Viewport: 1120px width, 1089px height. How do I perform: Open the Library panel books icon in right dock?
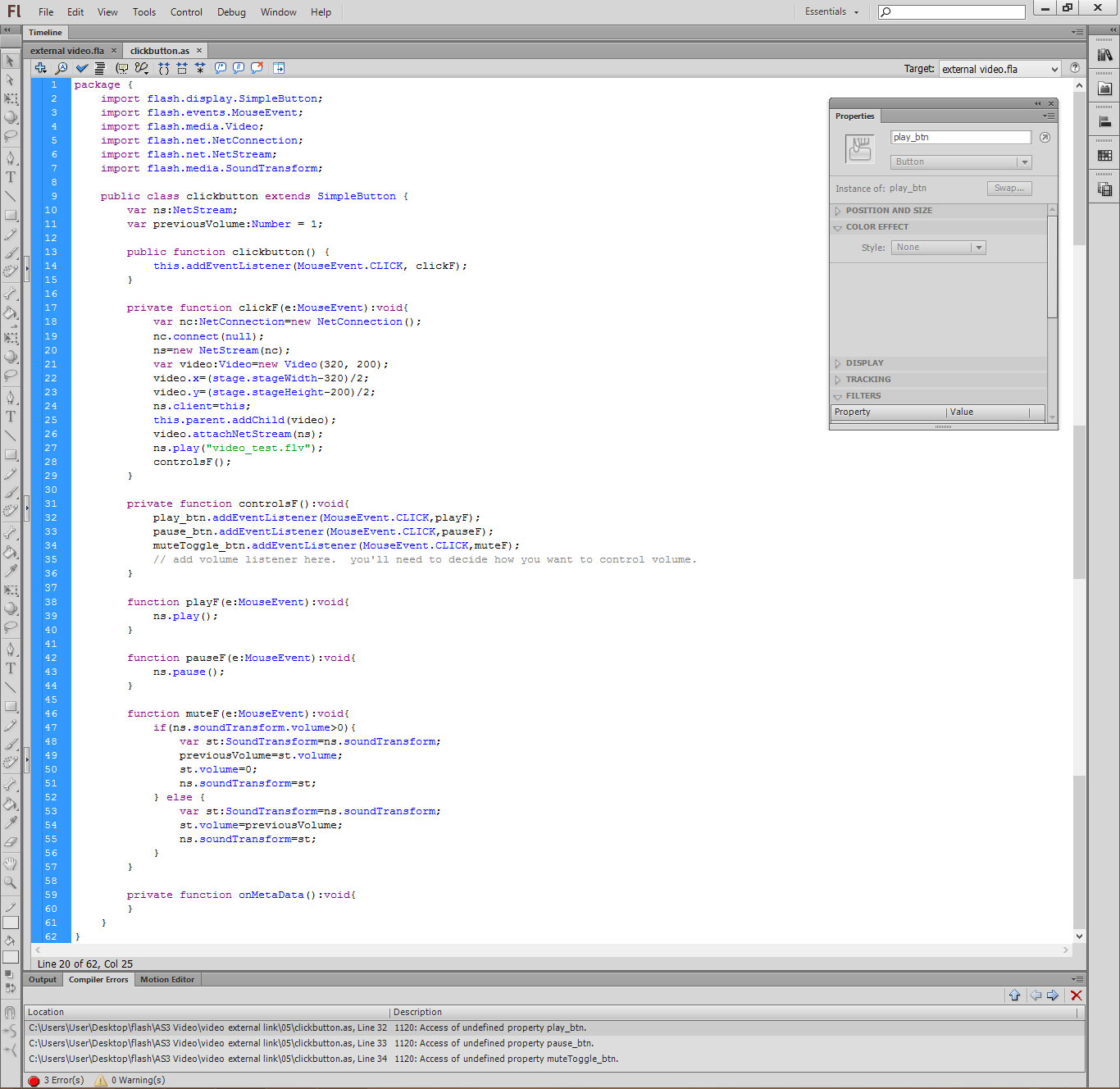tap(1105, 55)
